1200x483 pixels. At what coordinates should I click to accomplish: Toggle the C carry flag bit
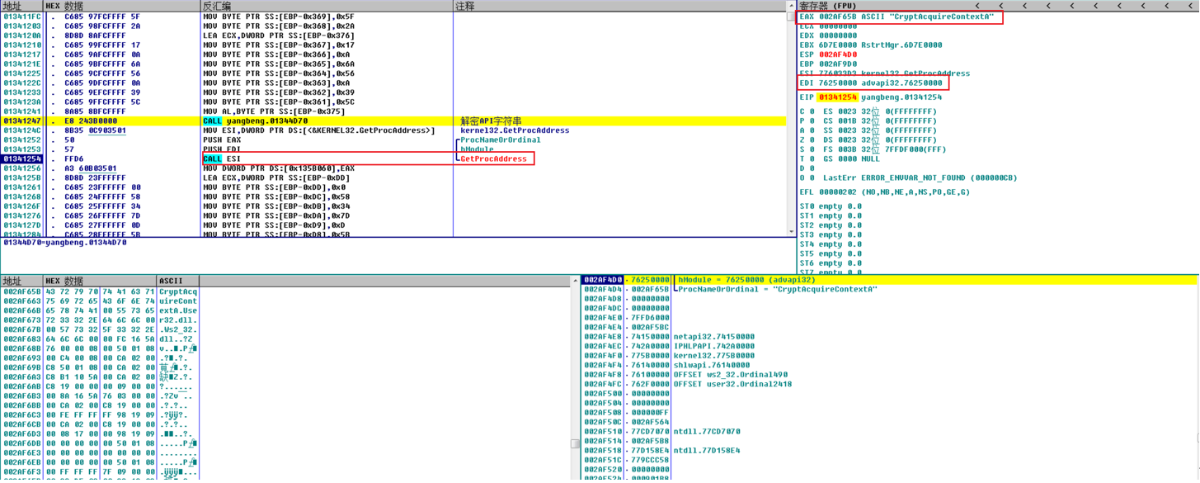(x=813, y=111)
